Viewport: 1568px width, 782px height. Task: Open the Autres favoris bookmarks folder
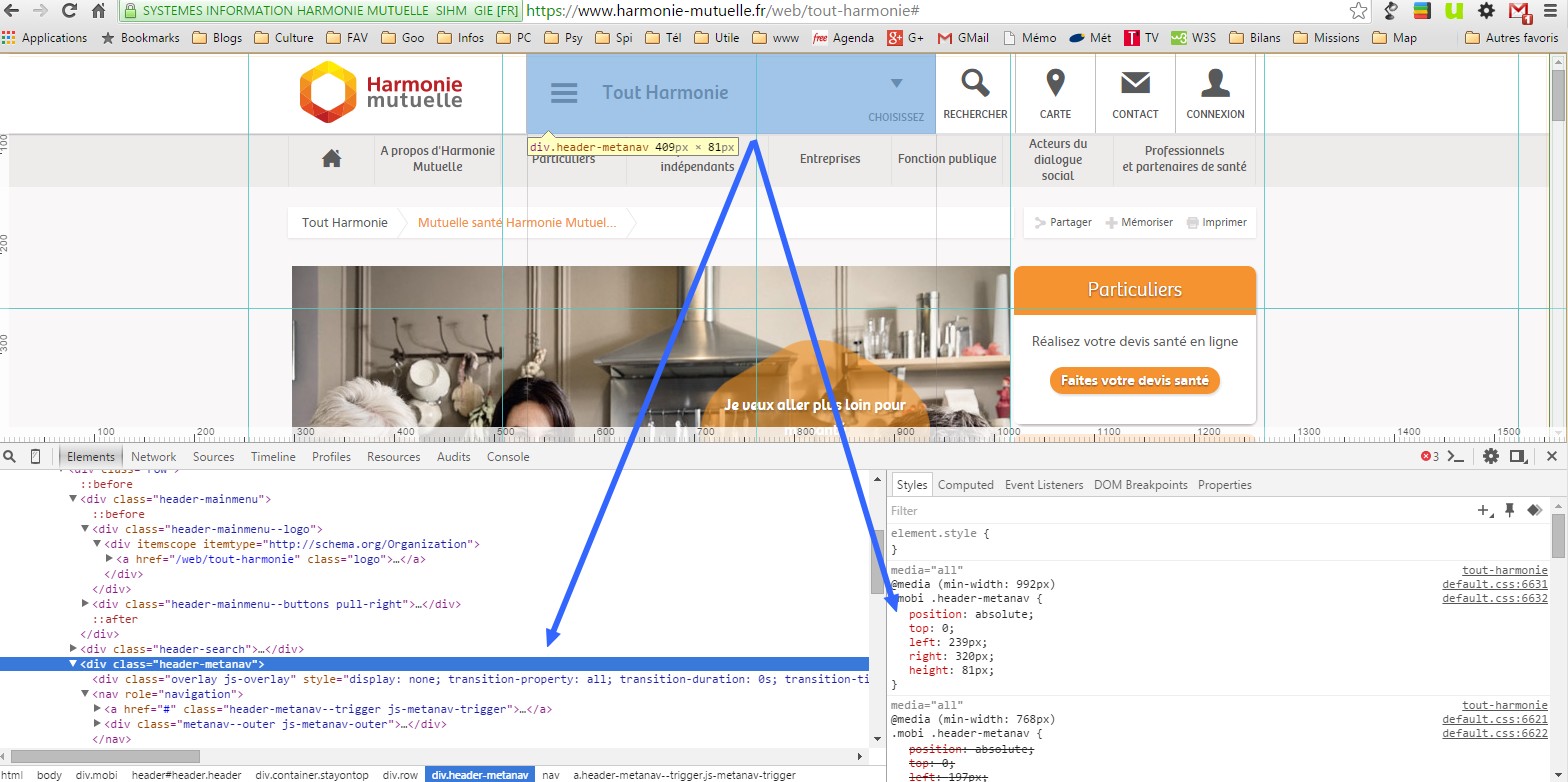tap(1512, 38)
